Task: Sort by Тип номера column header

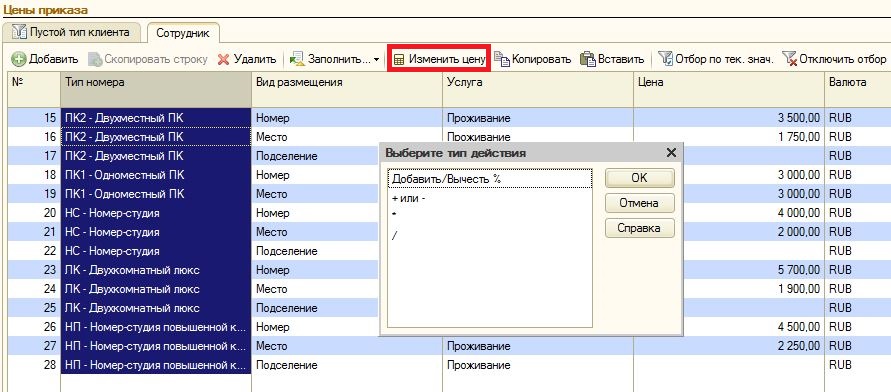Action: (155, 89)
